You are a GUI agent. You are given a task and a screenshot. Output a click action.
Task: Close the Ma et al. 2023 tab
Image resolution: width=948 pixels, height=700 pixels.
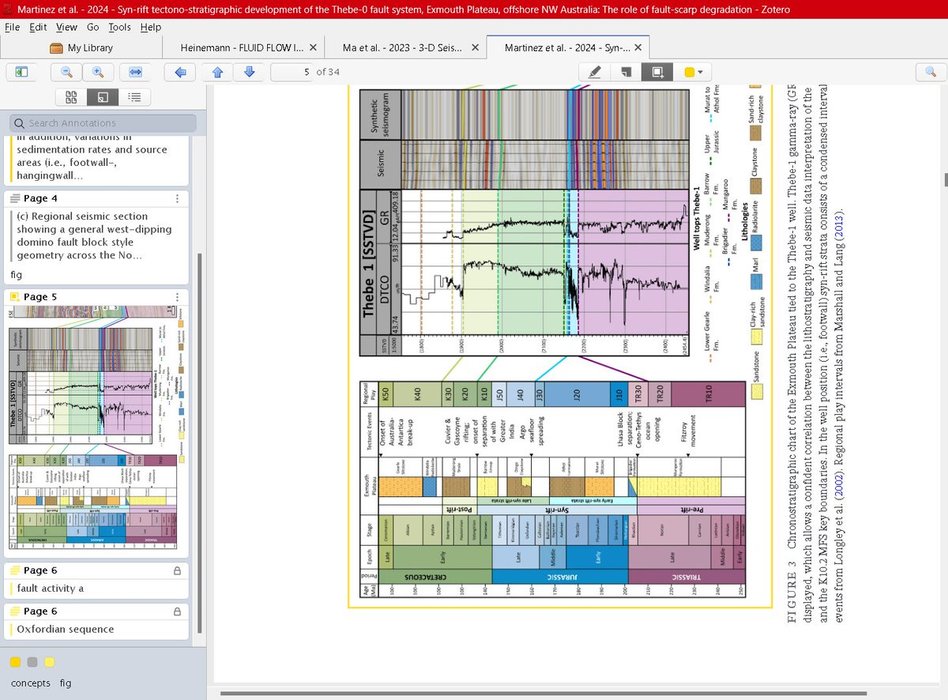[475, 48]
